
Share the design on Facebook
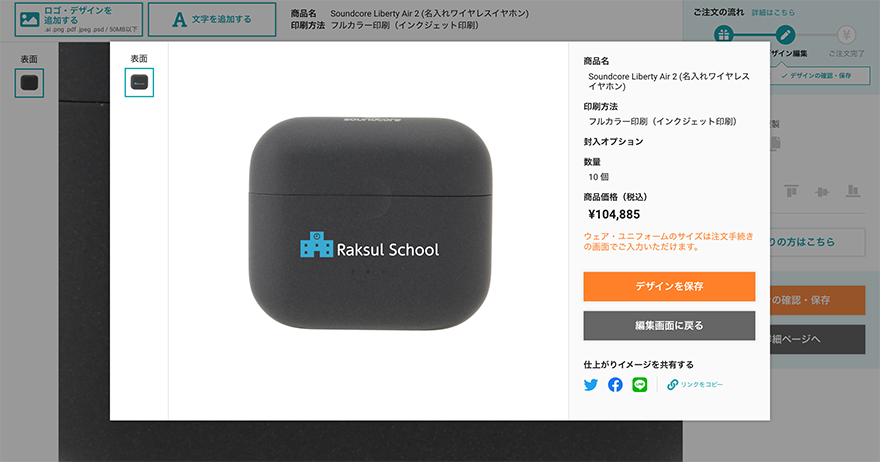615,385
